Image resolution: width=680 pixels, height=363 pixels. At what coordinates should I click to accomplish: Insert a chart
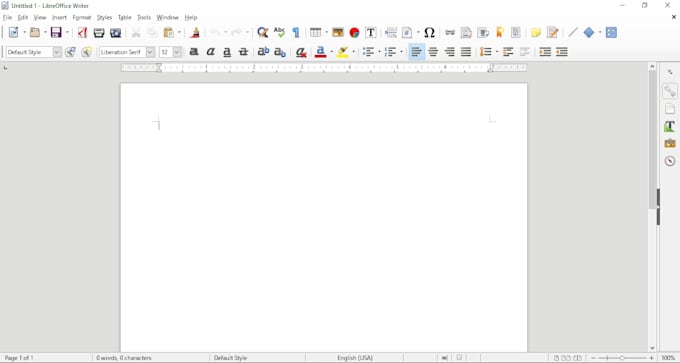(x=354, y=33)
